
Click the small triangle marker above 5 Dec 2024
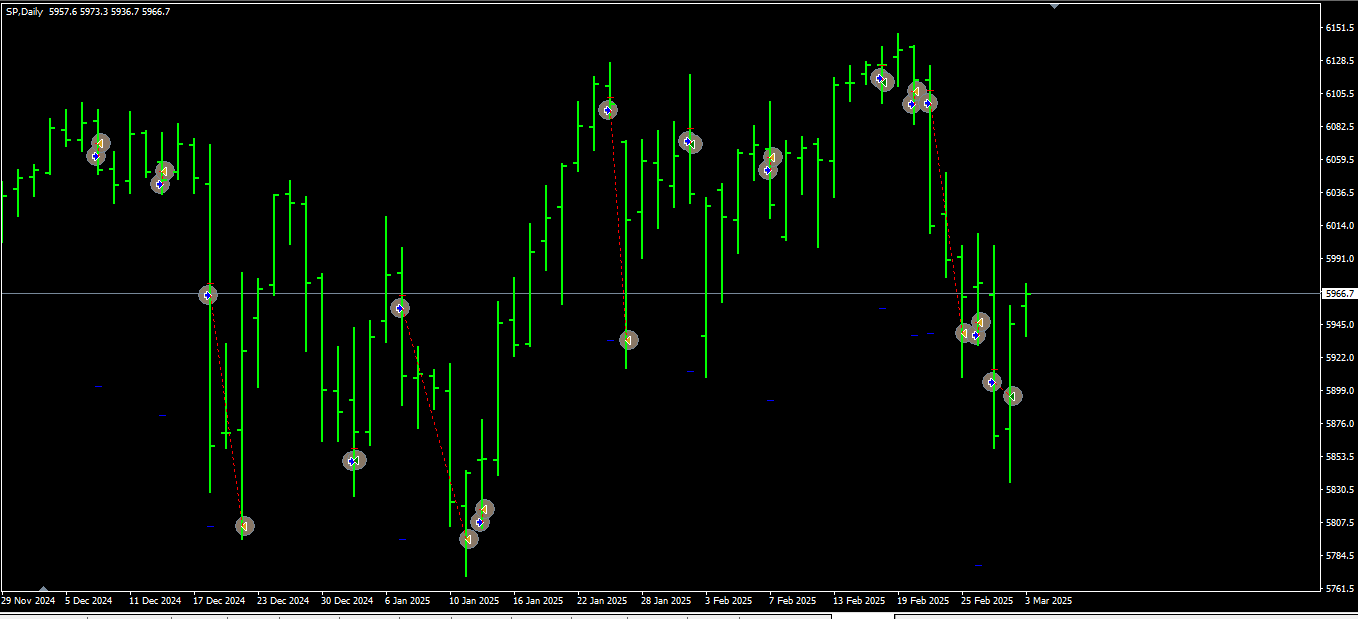(43, 588)
